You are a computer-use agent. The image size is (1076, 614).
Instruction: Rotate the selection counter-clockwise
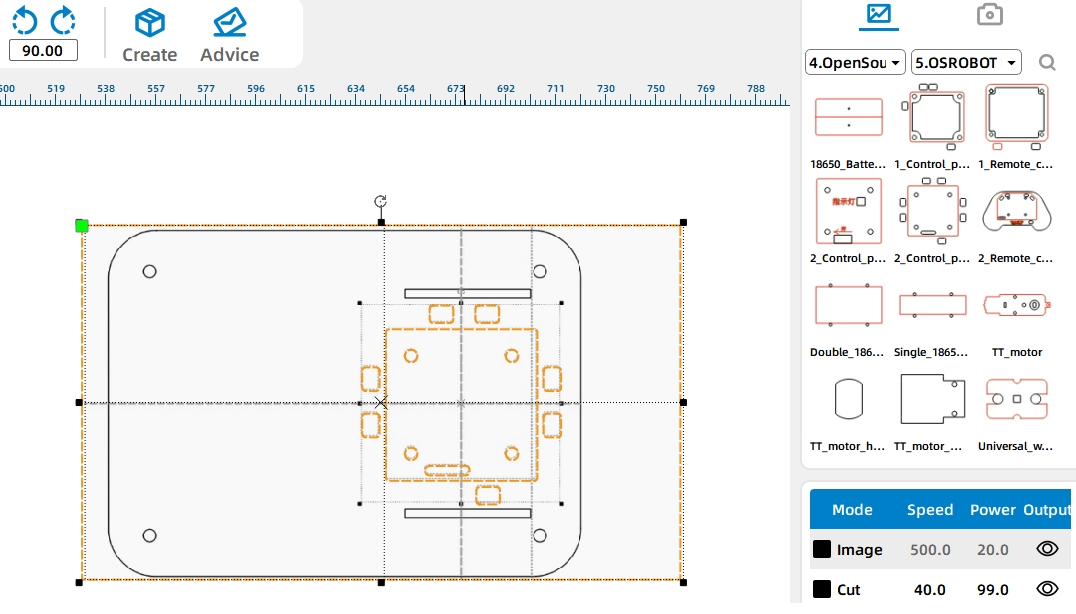pyautogui.click(x=25, y=21)
